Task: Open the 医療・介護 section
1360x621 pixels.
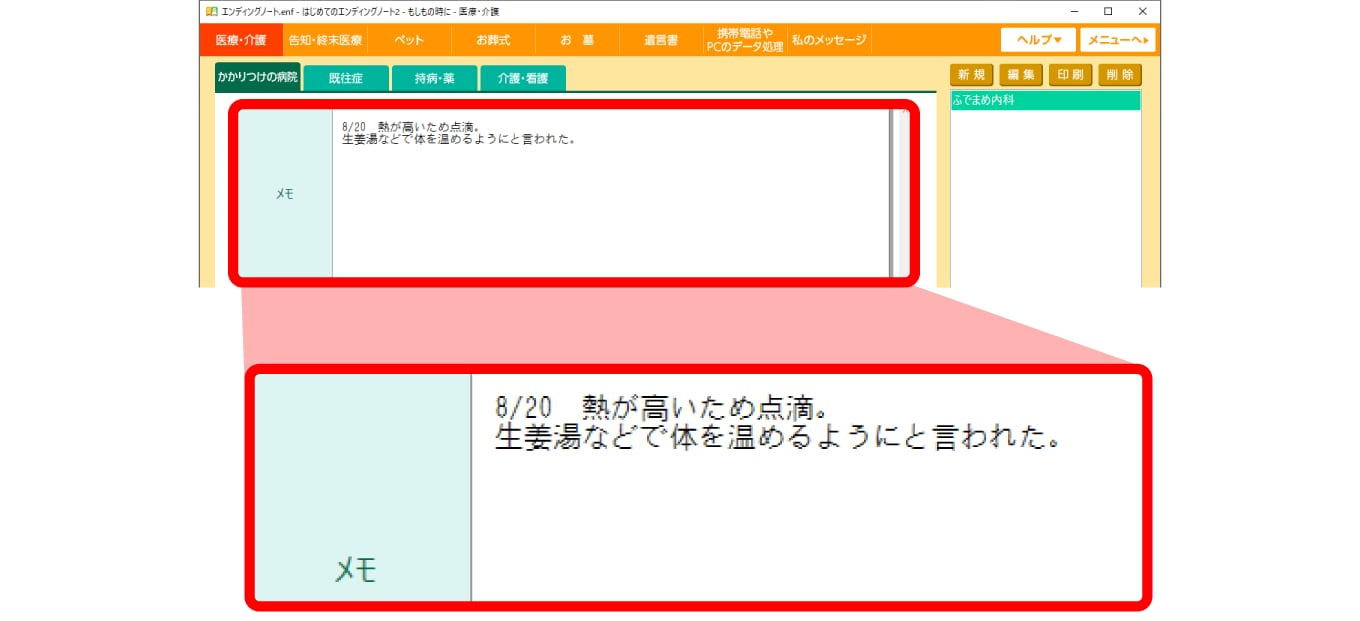Action: (x=241, y=40)
